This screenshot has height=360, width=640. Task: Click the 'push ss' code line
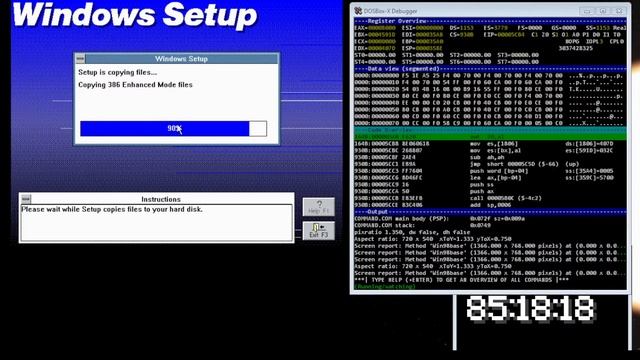490,184
